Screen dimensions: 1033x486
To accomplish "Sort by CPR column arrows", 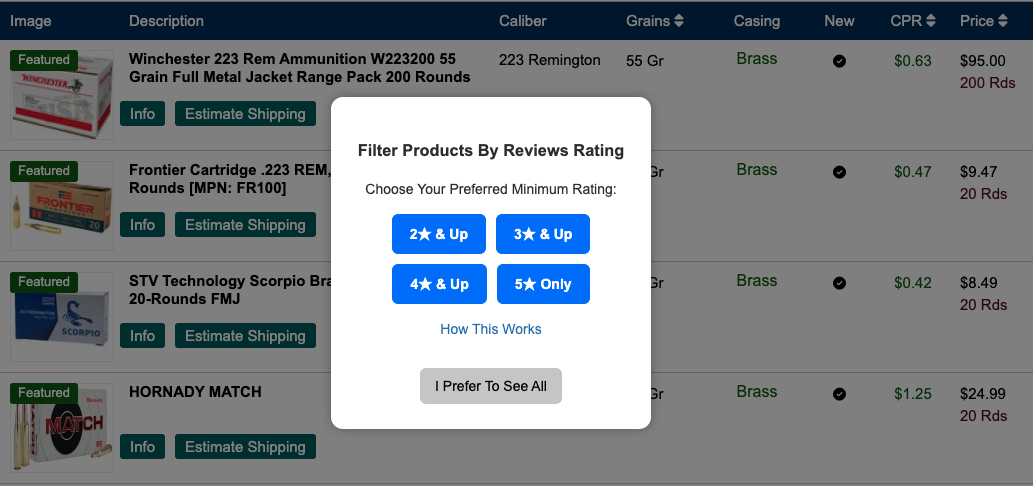I will point(931,21).
